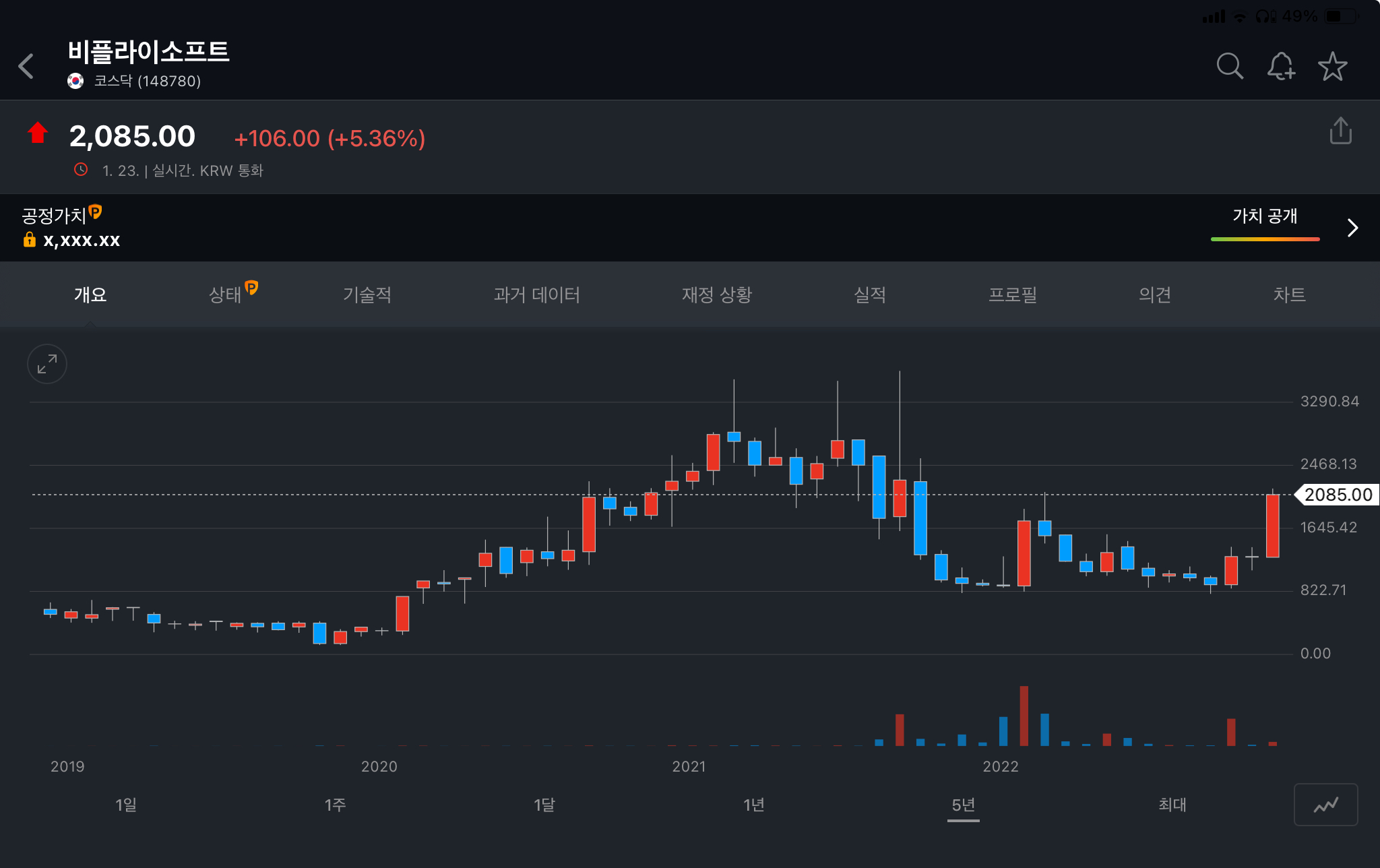
Task: Tap the Pro badge on the 상태 tab
Action: click(x=251, y=288)
